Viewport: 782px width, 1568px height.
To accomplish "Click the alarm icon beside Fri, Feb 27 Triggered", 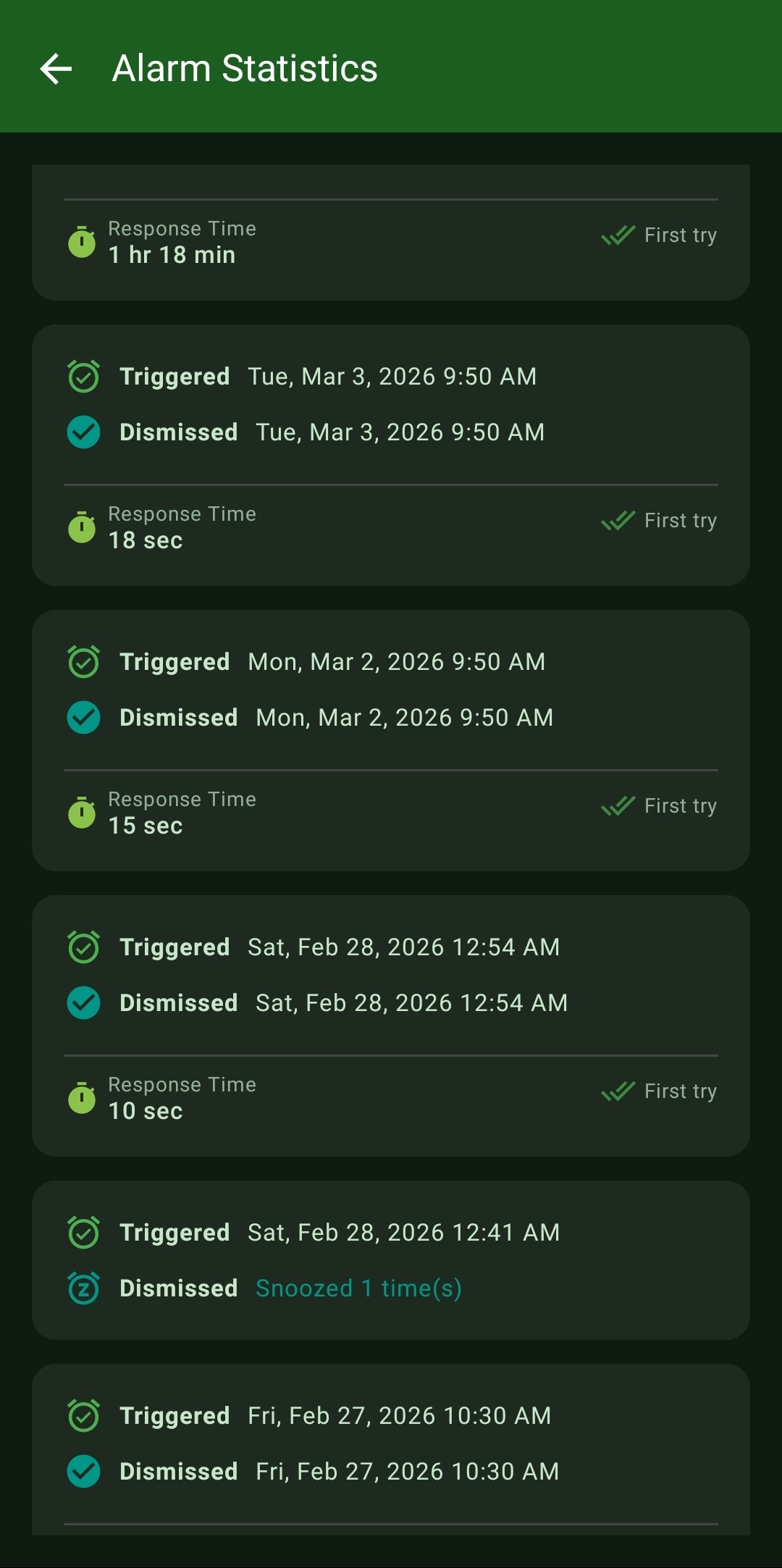I will [83, 1416].
